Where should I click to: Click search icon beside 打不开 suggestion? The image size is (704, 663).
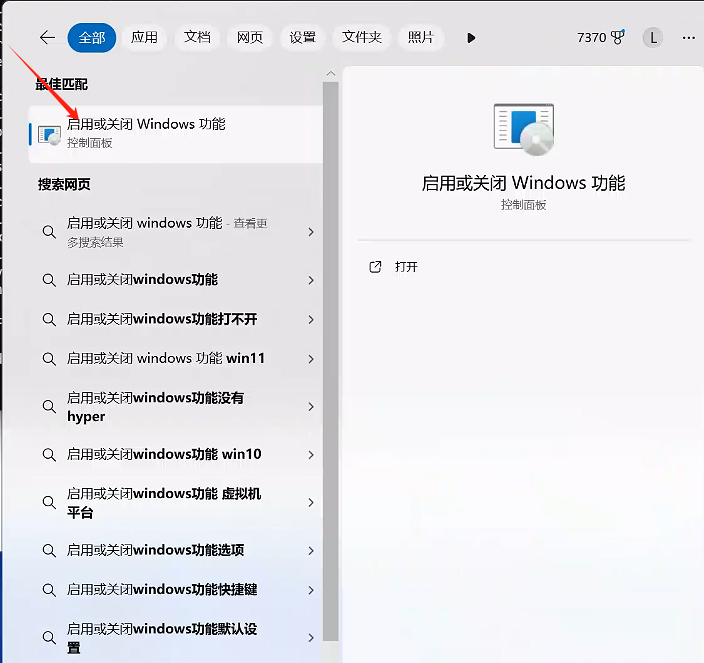[x=49, y=320]
